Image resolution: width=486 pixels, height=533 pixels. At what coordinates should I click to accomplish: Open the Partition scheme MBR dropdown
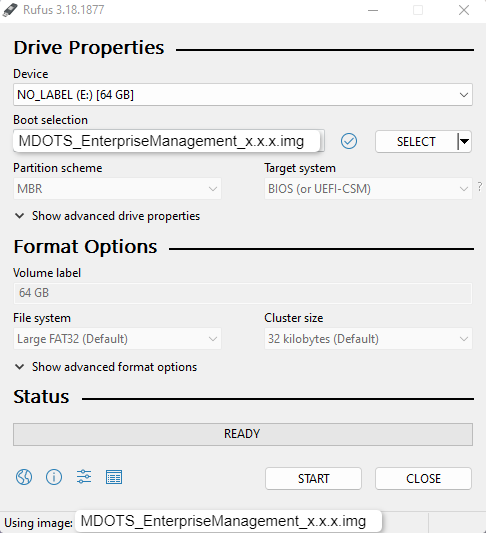117,189
